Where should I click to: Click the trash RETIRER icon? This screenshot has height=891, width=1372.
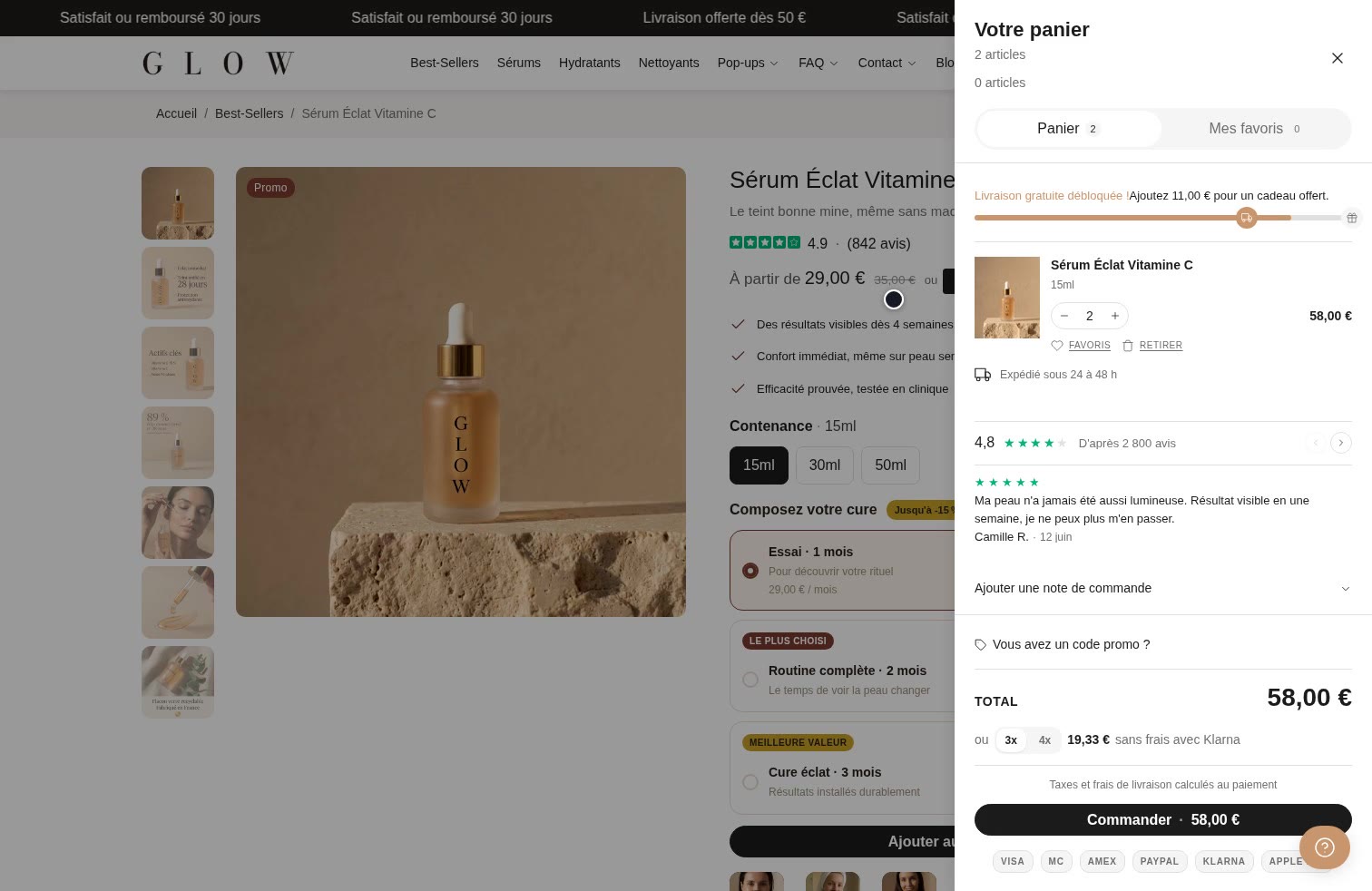1128,346
